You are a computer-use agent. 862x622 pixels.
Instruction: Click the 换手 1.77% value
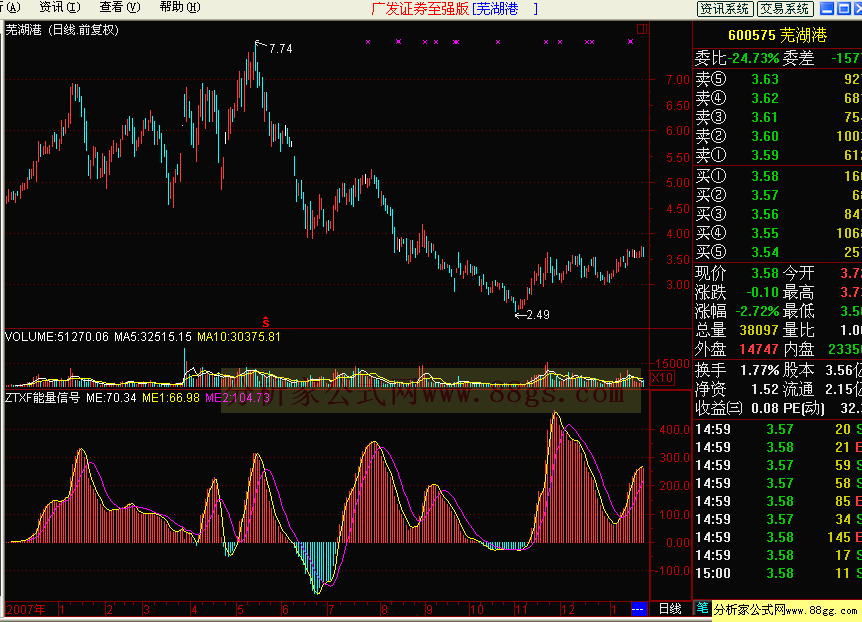(x=760, y=370)
